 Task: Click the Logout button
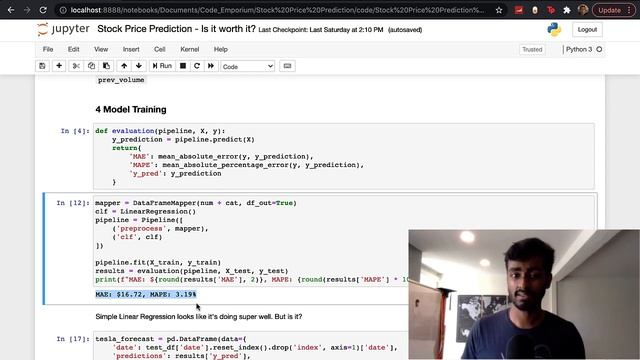(587, 29)
